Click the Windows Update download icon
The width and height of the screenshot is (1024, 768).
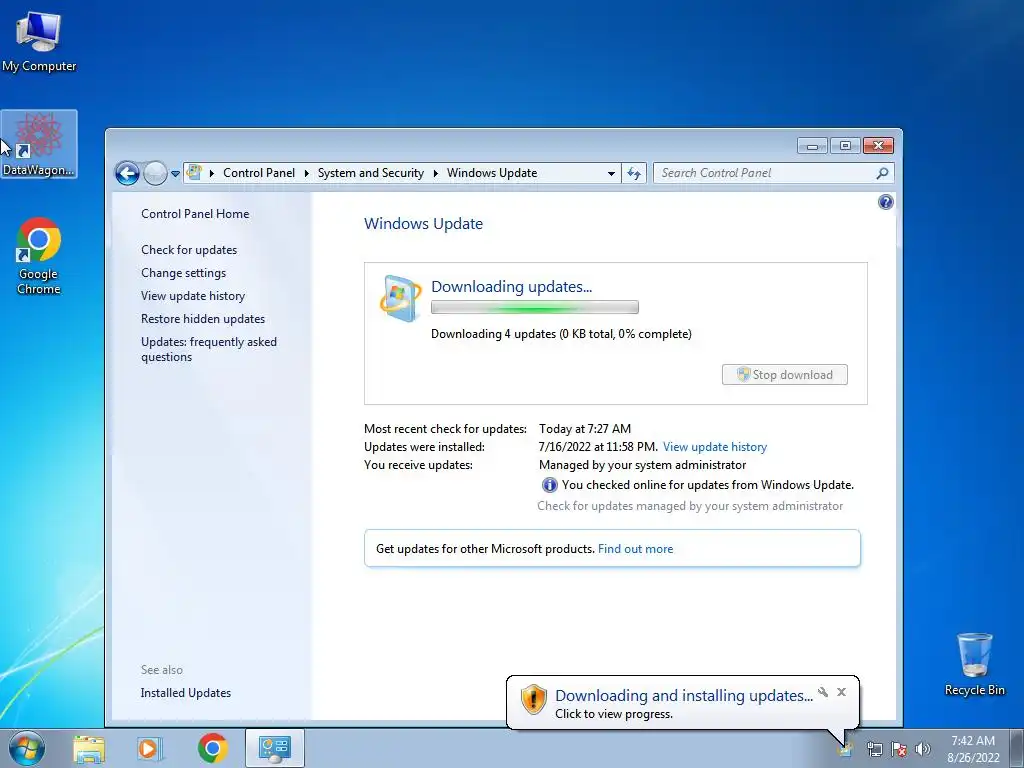click(x=400, y=298)
